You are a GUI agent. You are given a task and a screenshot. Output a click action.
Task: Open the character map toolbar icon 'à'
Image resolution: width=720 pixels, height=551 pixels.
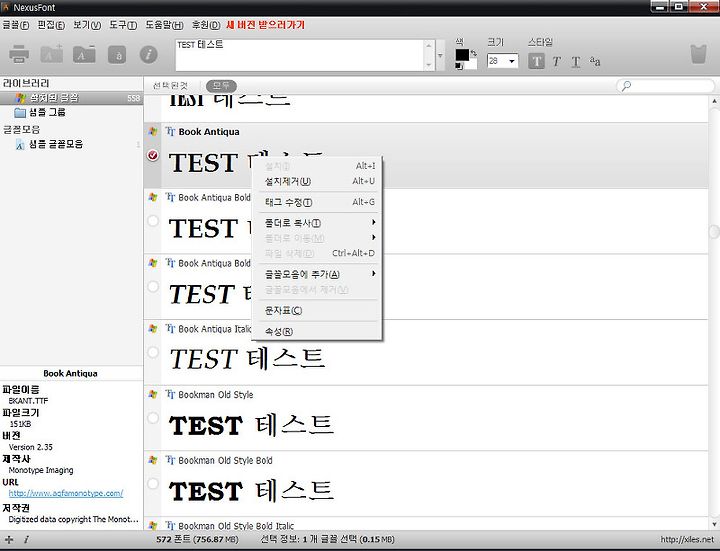(117, 55)
